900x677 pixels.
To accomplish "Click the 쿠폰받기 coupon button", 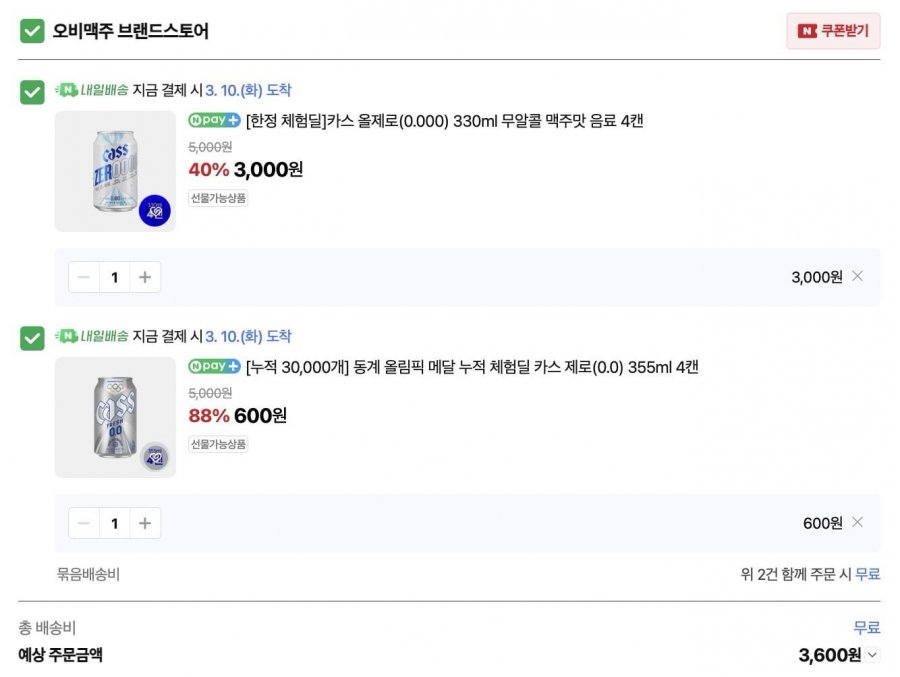I will pyautogui.click(x=833, y=31).
